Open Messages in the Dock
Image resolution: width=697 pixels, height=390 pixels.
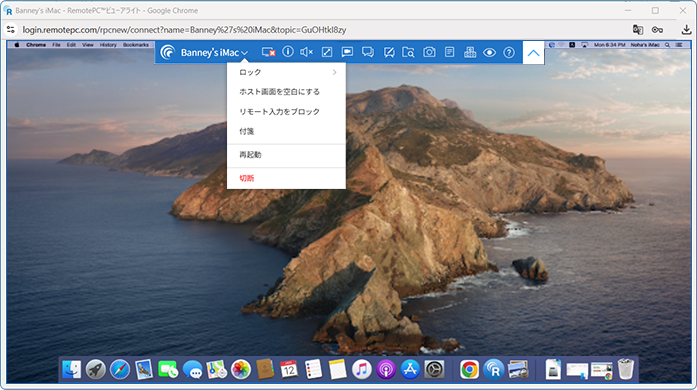point(192,370)
